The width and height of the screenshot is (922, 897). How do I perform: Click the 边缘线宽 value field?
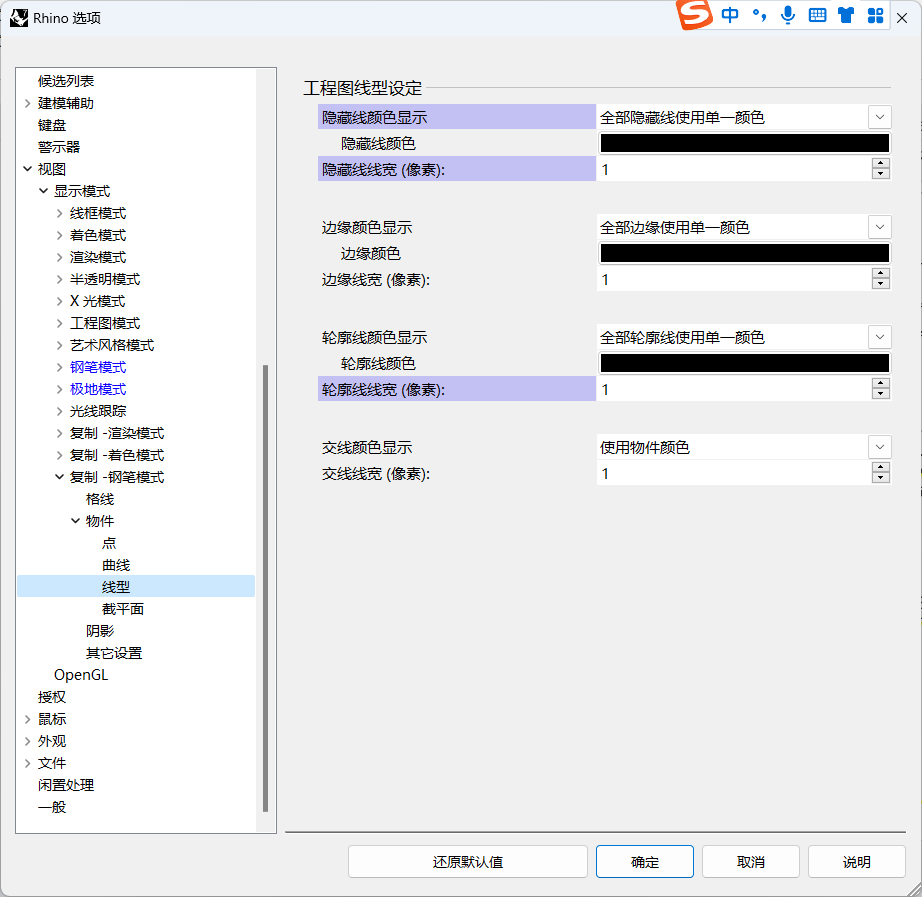734,279
